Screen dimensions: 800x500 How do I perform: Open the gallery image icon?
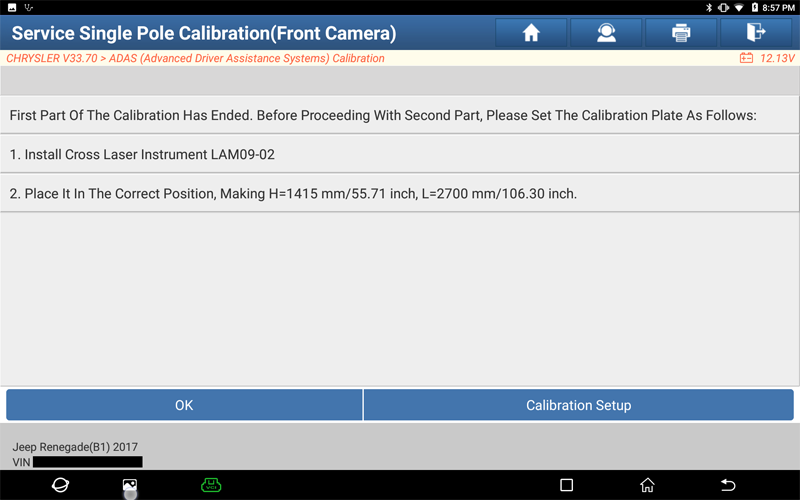130,485
